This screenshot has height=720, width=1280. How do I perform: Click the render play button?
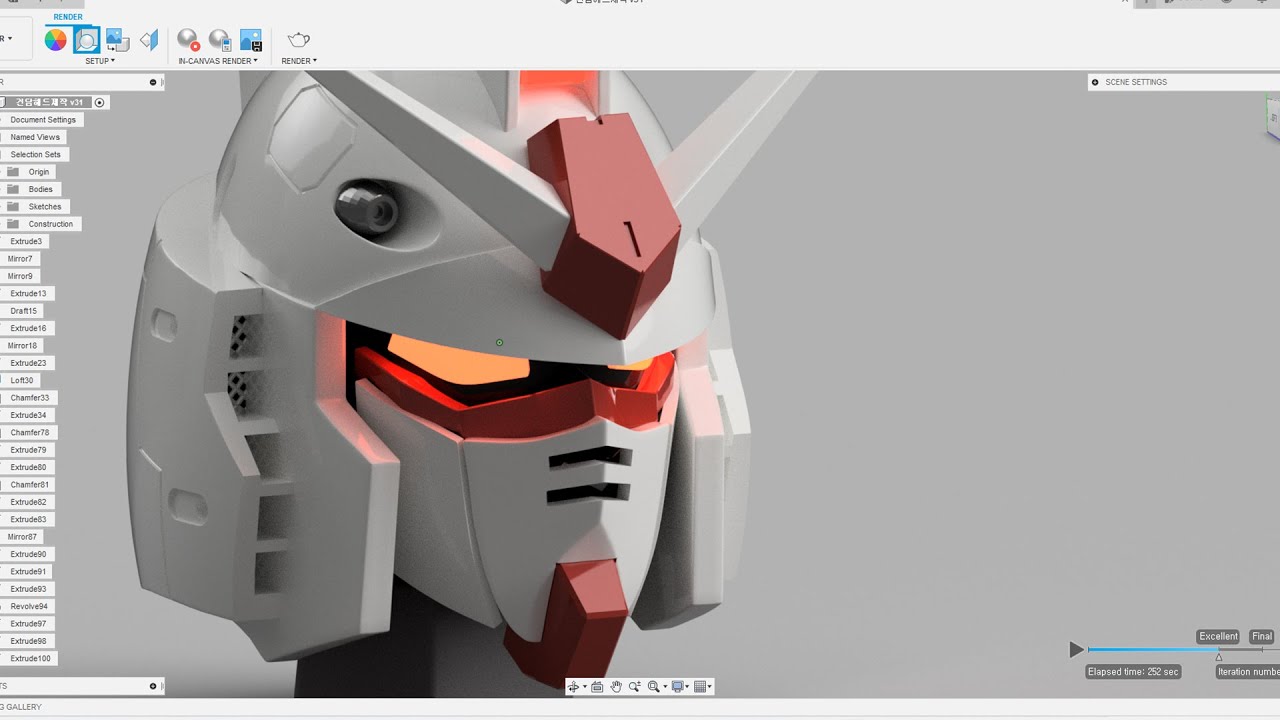[1076, 650]
